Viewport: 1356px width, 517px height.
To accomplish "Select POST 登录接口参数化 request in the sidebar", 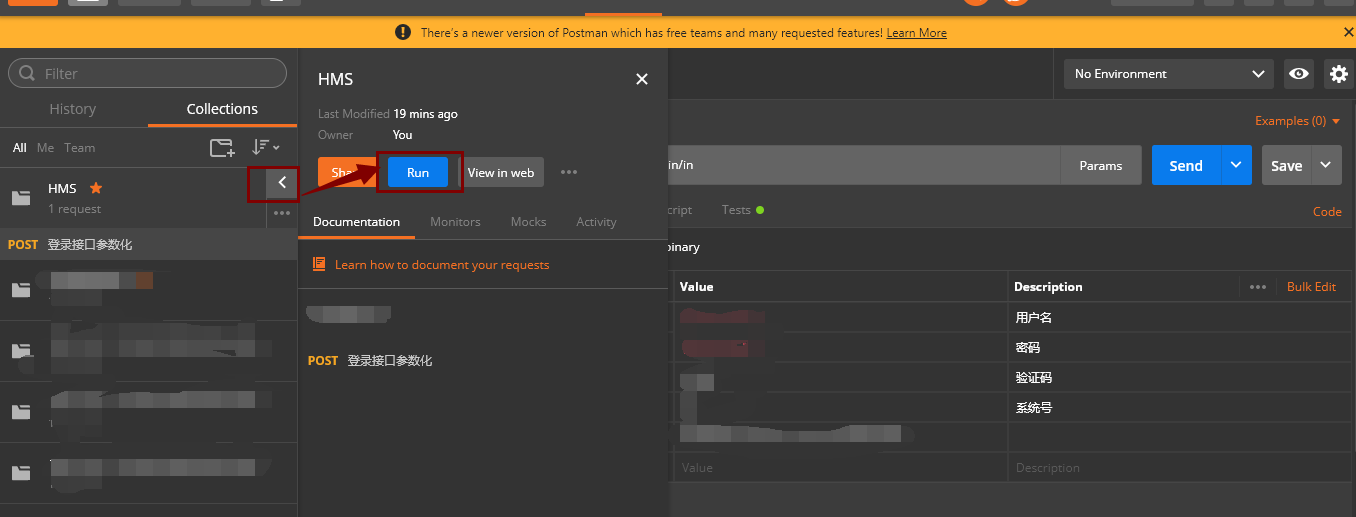I will point(148,244).
